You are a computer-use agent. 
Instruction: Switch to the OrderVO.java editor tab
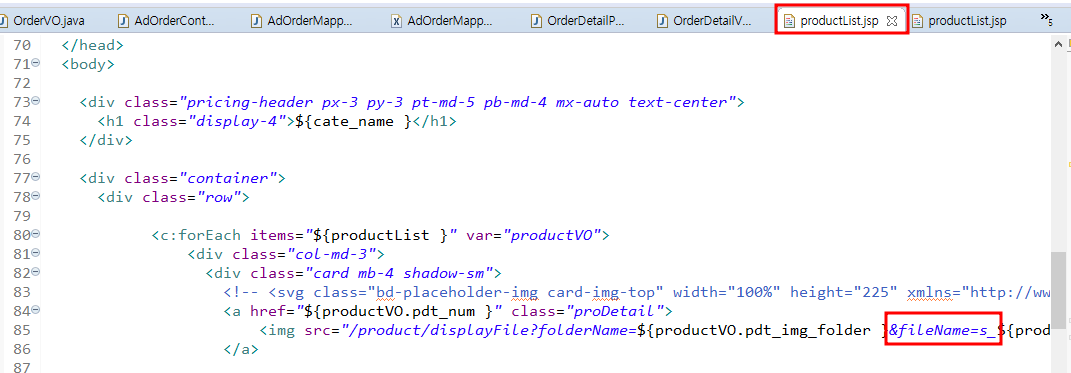point(43,20)
